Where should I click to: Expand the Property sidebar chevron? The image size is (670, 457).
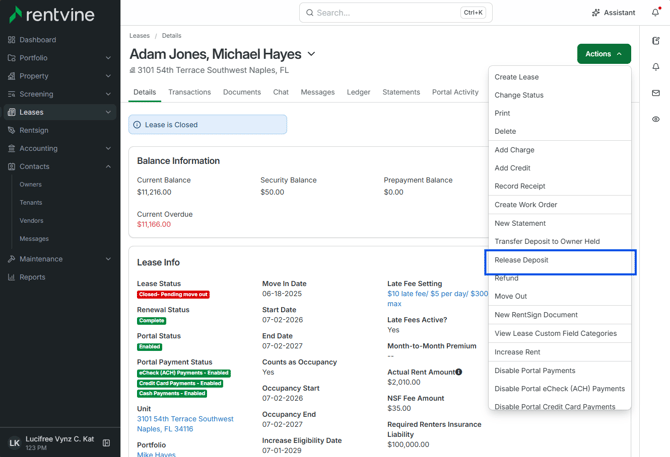[108, 76]
